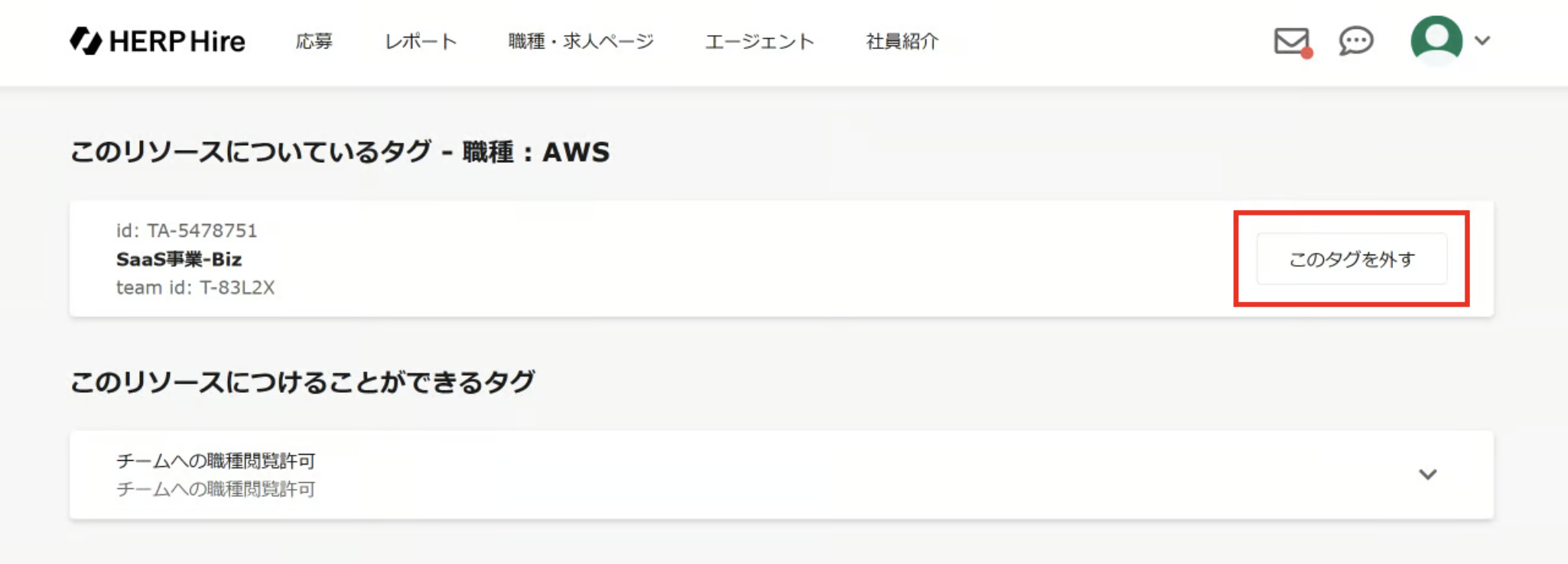Screen dimensions: 1568x564
Task: Click the team id: T-83L2X text
Action: pyautogui.click(x=195, y=287)
